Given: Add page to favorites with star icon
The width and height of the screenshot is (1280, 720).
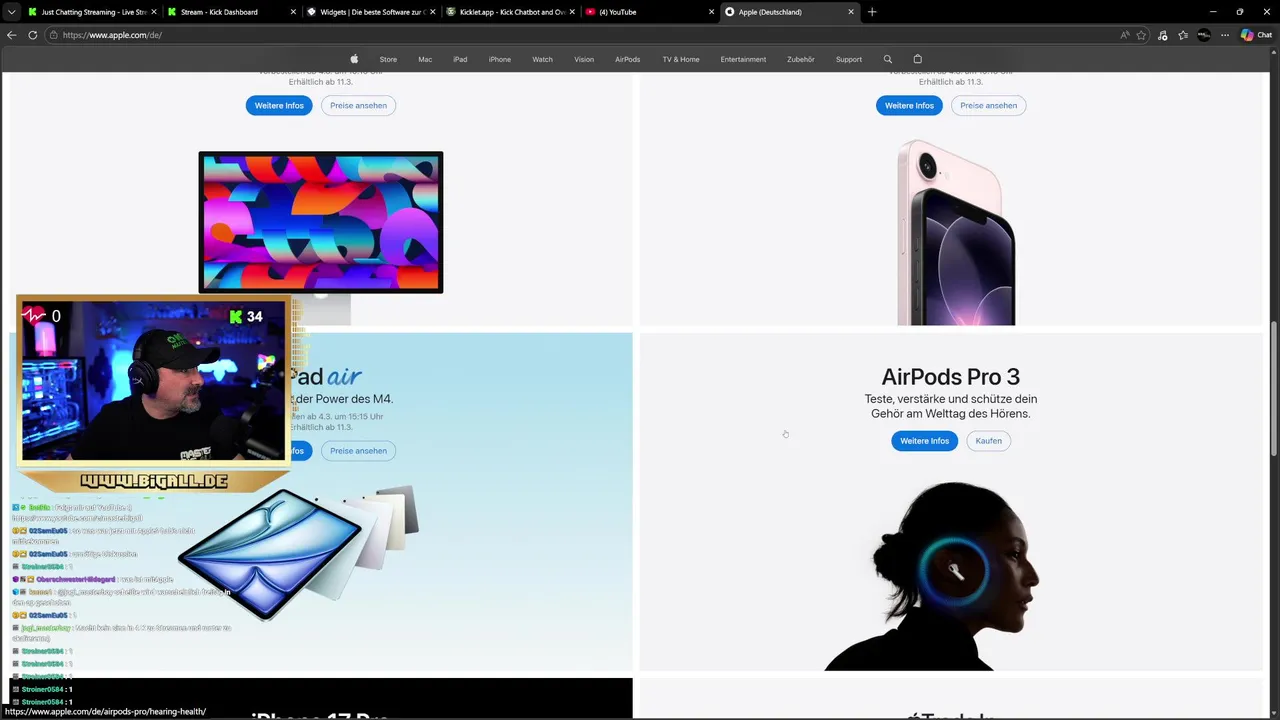Looking at the screenshot, I should click(x=1141, y=35).
